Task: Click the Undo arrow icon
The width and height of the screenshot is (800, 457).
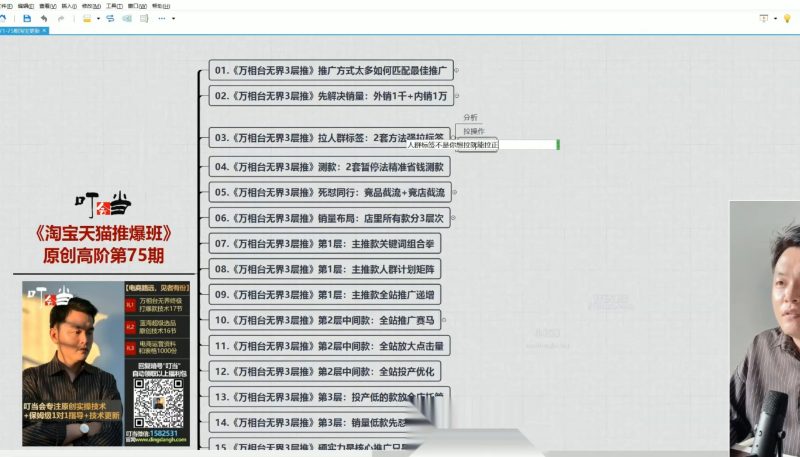Action: [44, 18]
